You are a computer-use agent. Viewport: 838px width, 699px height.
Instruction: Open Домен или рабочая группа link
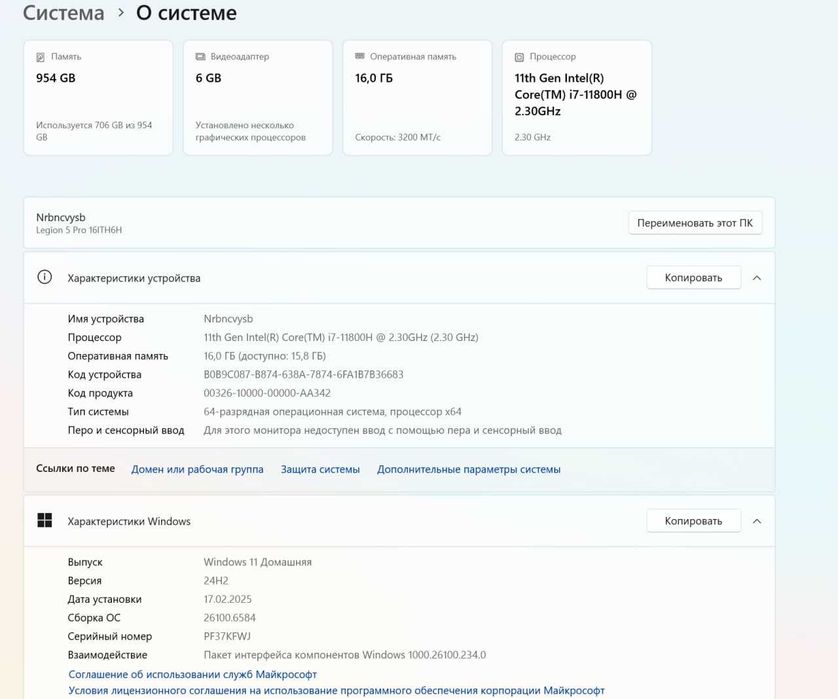[197, 469]
